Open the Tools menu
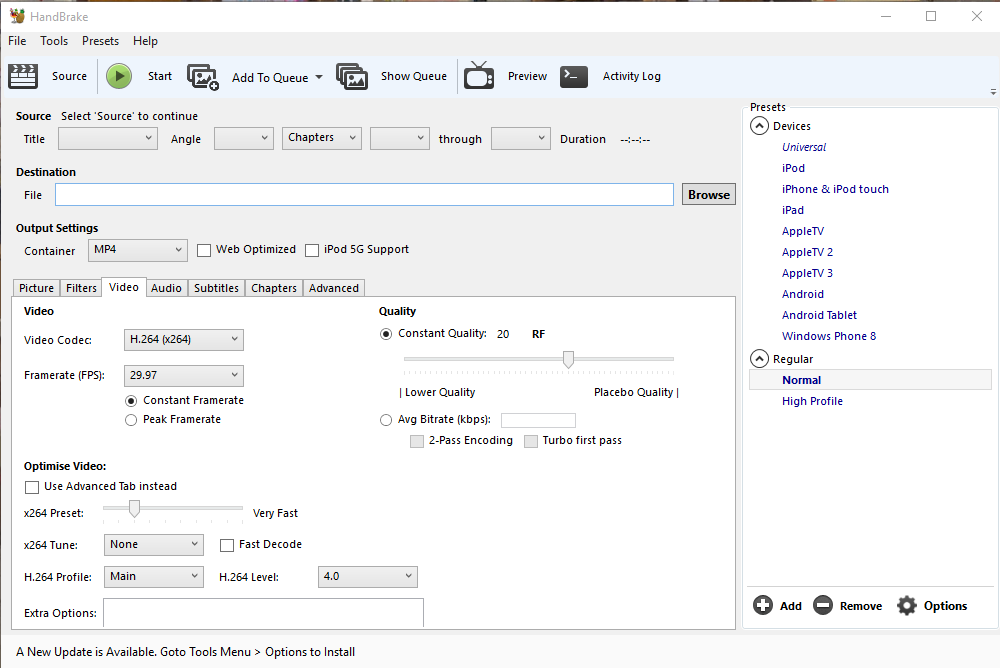The image size is (1000, 668). (54, 41)
